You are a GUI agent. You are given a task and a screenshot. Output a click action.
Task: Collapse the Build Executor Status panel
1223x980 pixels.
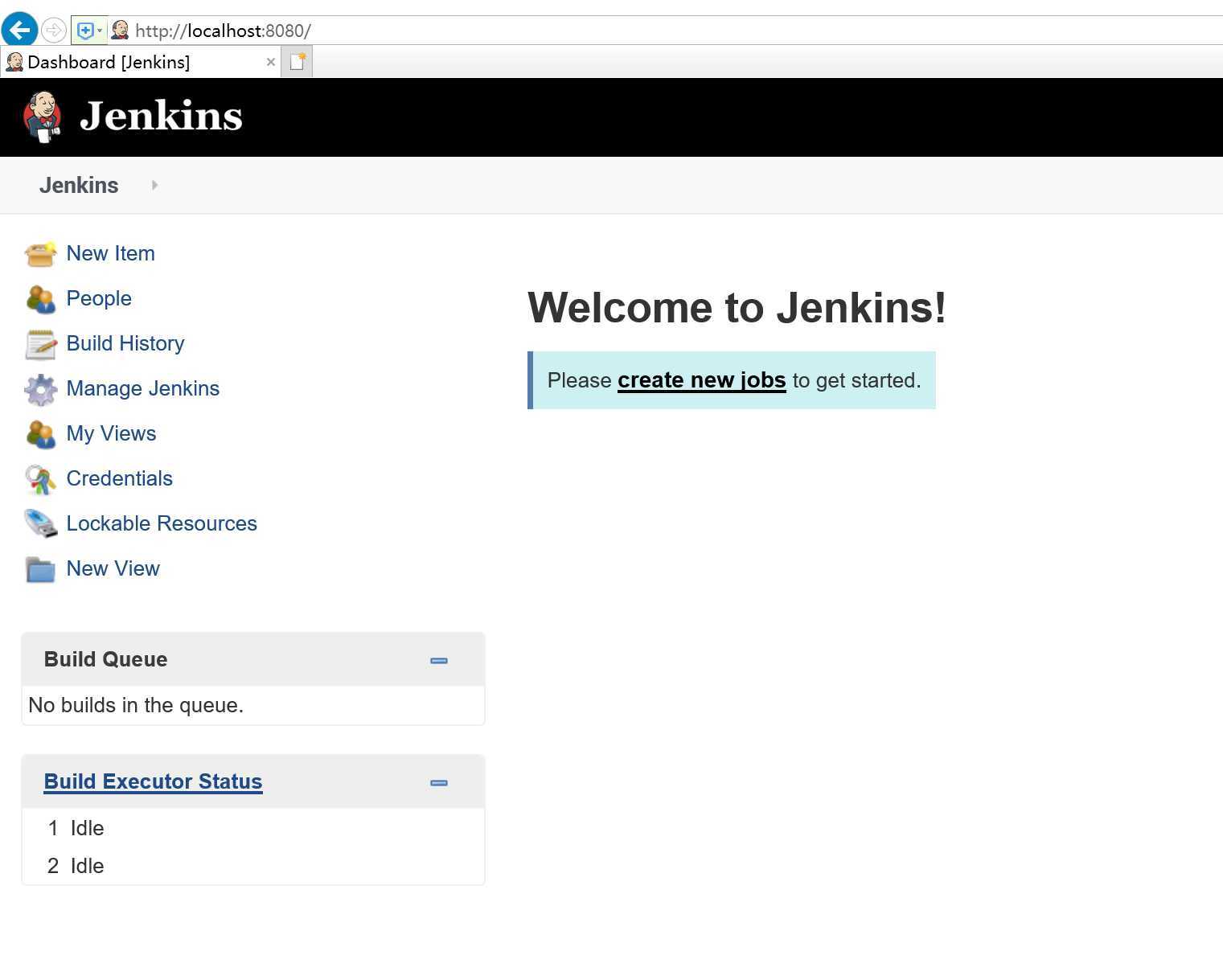tap(439, 783)
